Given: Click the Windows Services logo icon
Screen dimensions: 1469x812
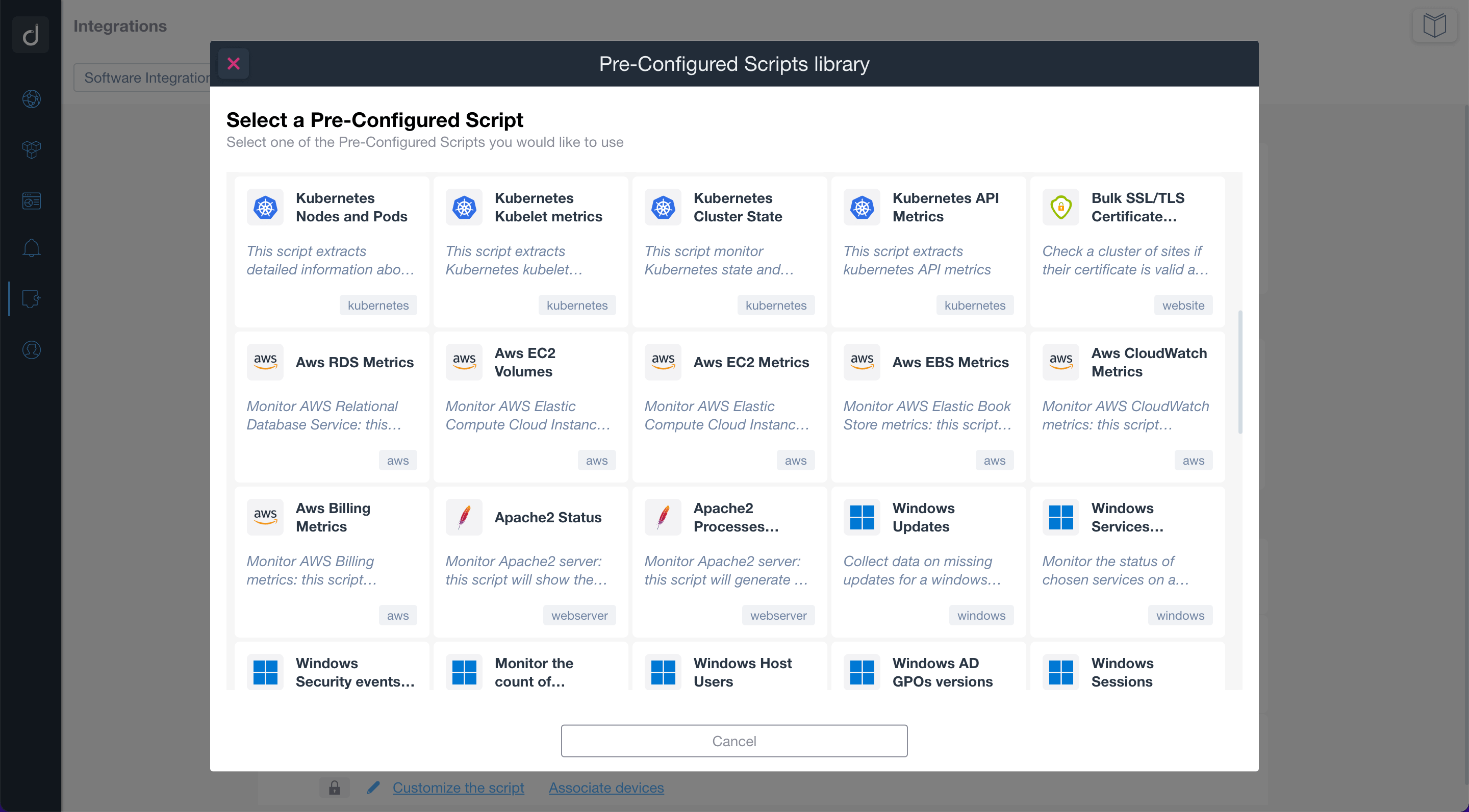Looking at the screenshot, I should [x=1061, y=517].
